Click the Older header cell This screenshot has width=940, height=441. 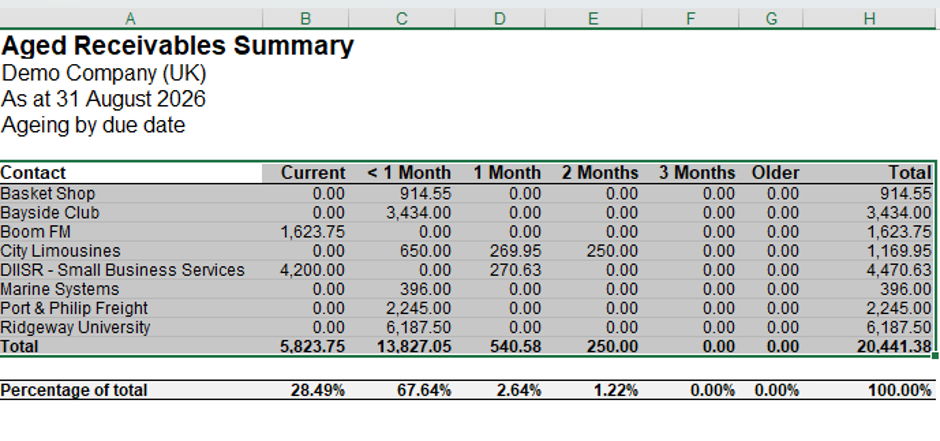(771, 173)
